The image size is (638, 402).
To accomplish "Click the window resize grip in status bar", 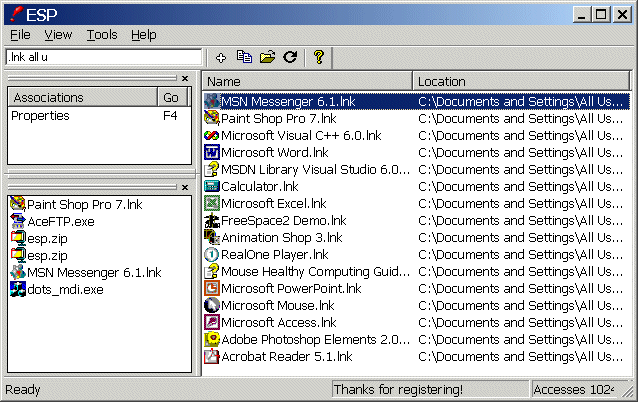I will coord(629,391).
